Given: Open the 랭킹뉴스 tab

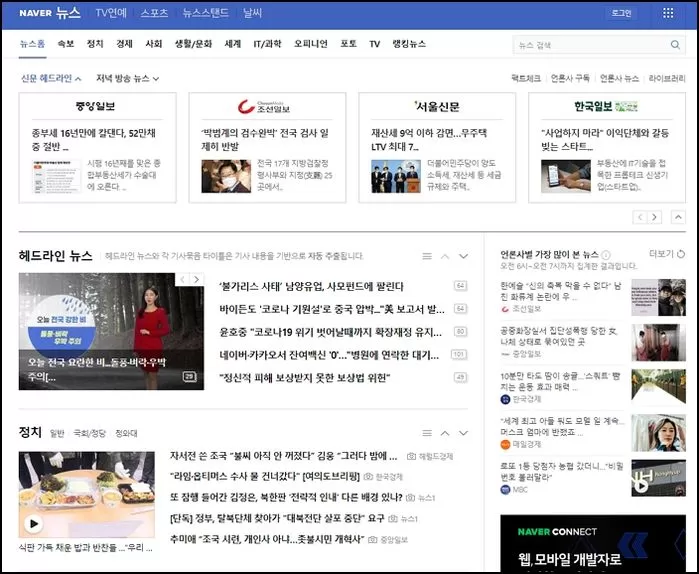Looking at the screenshot, I should [x=409, y=44].
